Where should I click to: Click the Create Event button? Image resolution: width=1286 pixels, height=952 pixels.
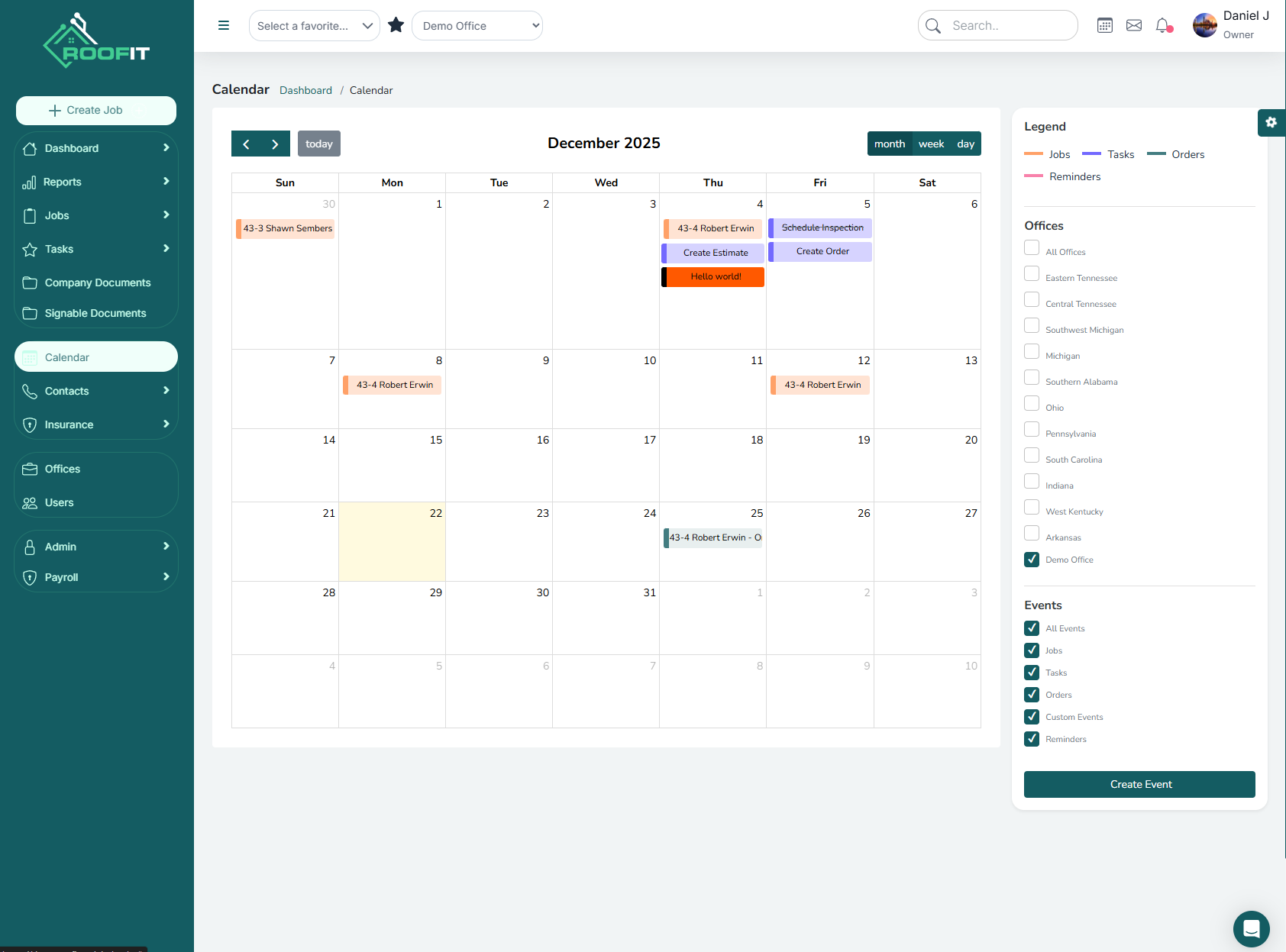1139,784
